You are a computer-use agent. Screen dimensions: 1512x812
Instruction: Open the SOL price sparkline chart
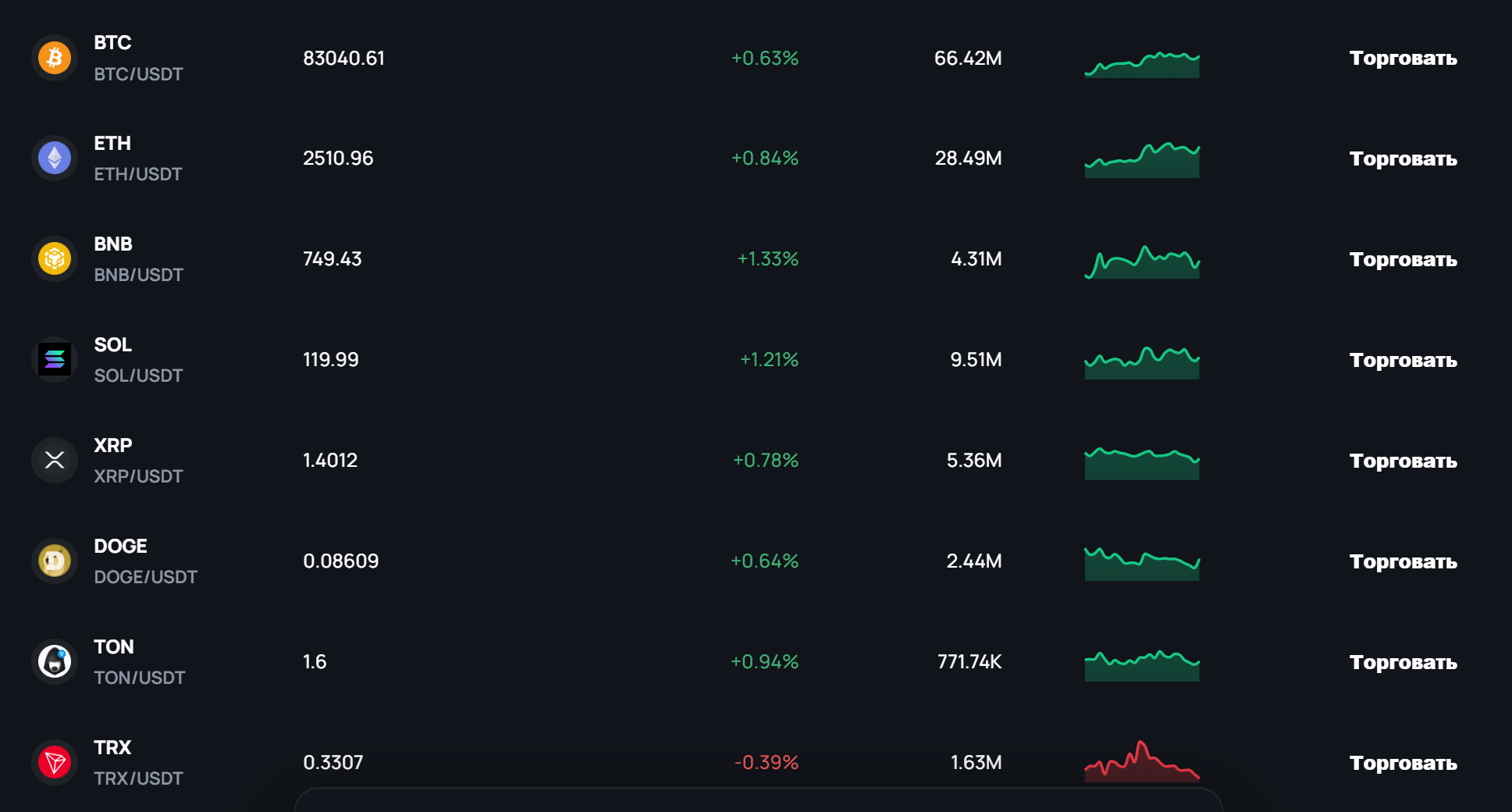[x=1142, y=363]
